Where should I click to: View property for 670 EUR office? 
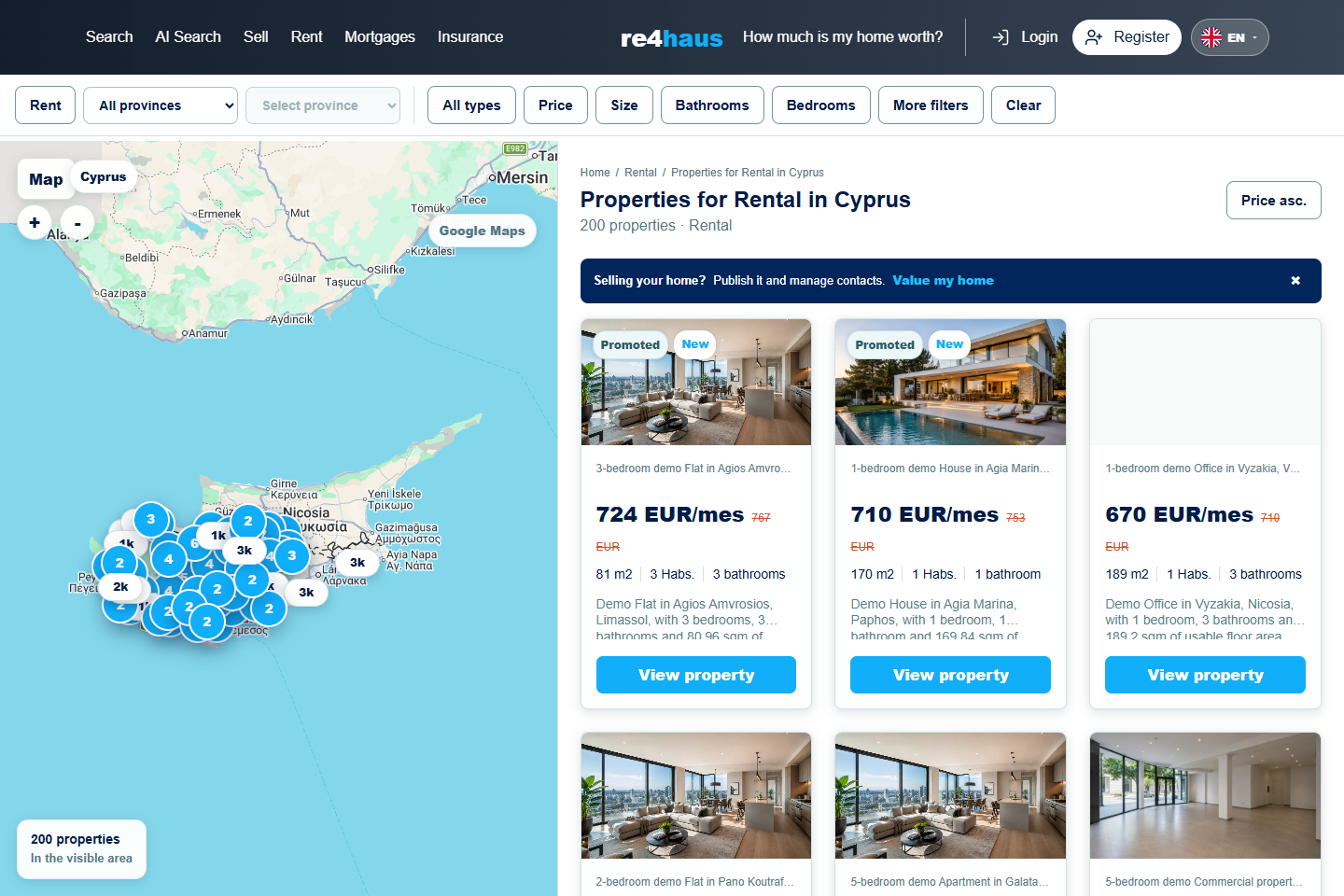tap(1205, 675)
